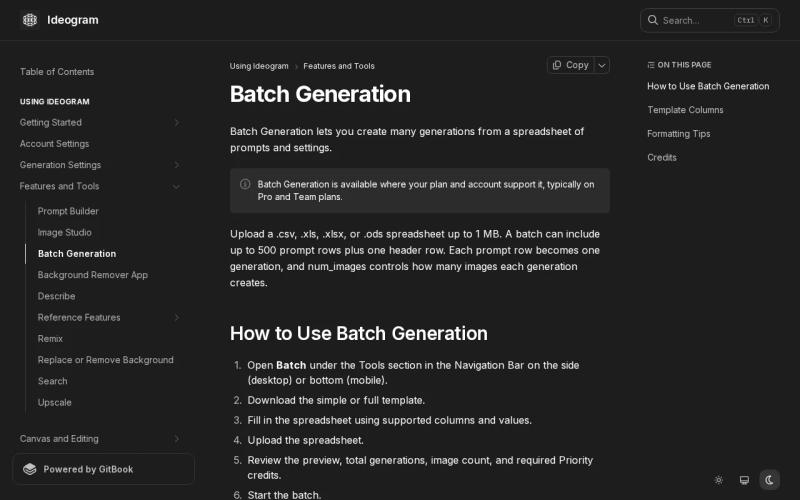Open the Image Studio page
800x500 pixels.
click(x=64, y=233)
